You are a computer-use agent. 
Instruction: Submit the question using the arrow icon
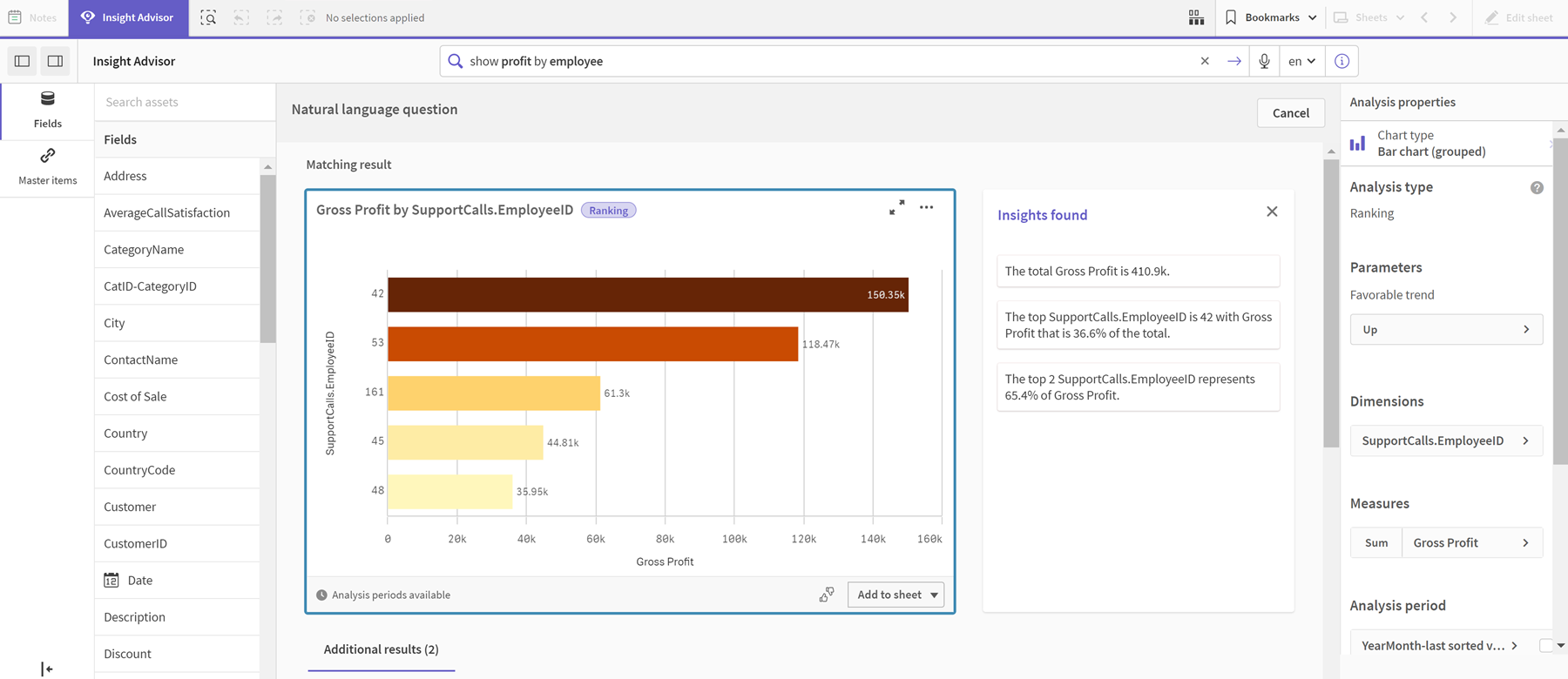click(x=1234, y=61)
